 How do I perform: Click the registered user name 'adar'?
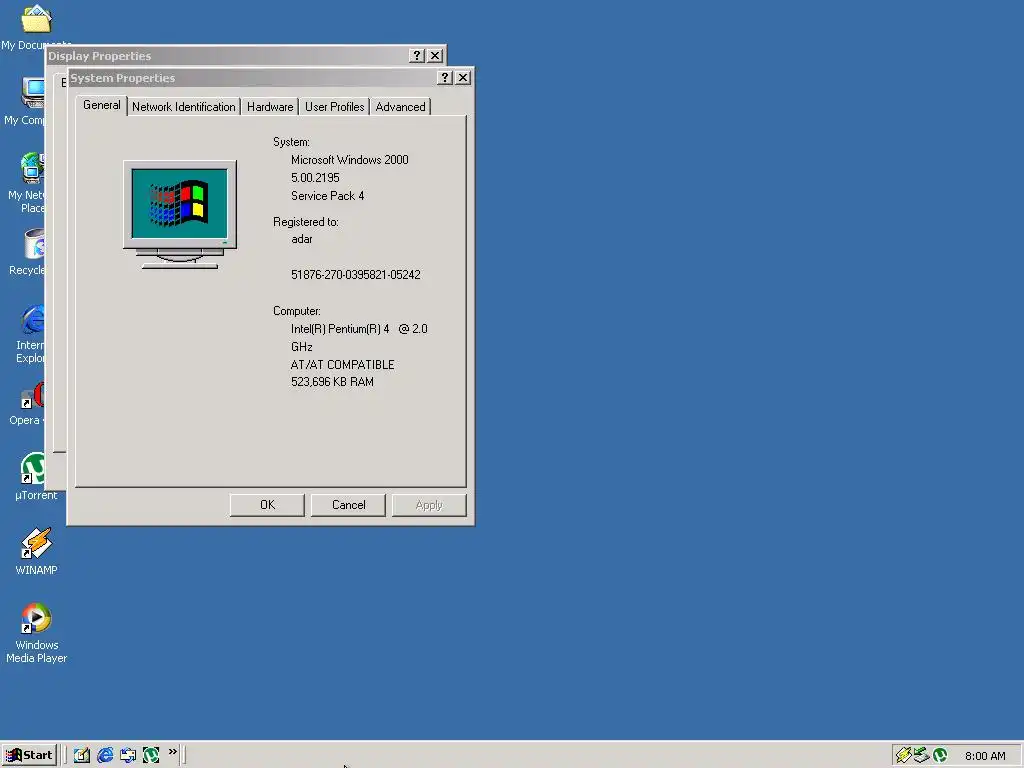[302, 239]
